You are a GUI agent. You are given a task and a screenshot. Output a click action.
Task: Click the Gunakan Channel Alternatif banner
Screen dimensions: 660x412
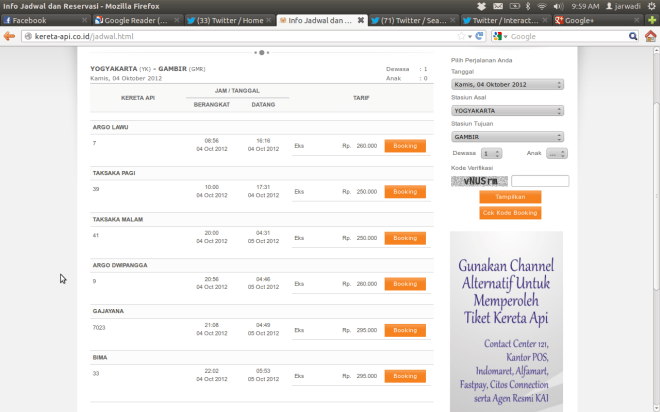point(506,322)
